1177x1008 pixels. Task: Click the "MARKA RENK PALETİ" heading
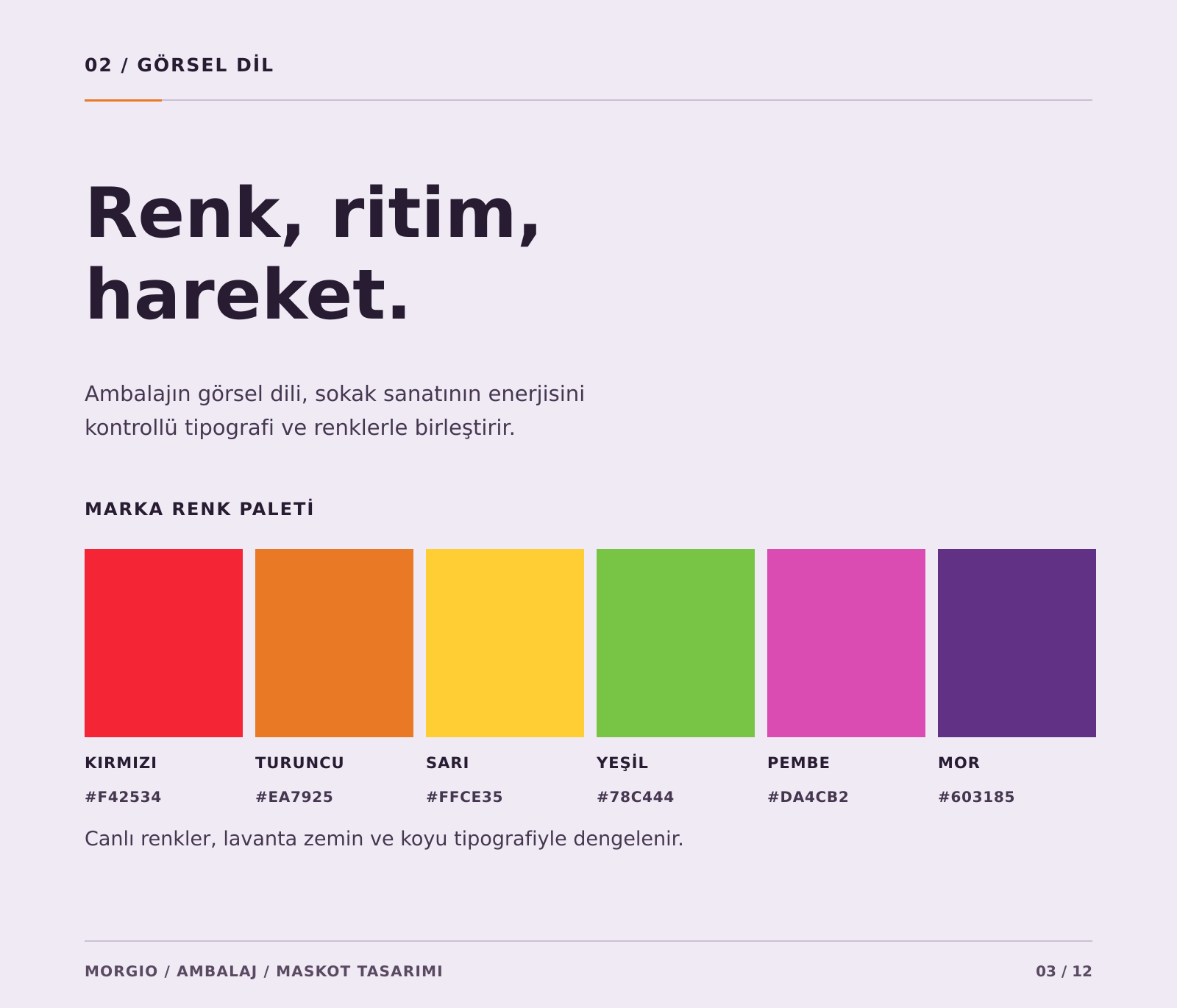click(x=199, y=508)
